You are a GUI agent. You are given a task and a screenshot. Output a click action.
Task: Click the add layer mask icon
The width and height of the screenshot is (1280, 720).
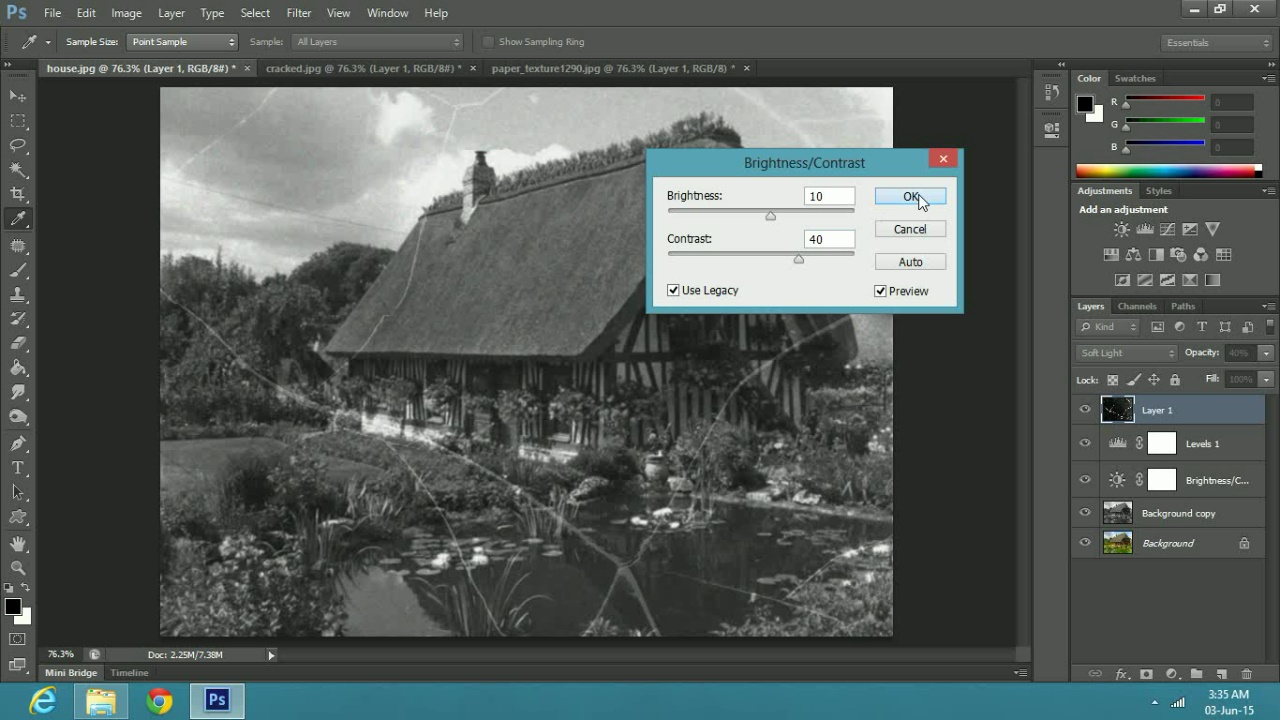(x=1146, y=675)
